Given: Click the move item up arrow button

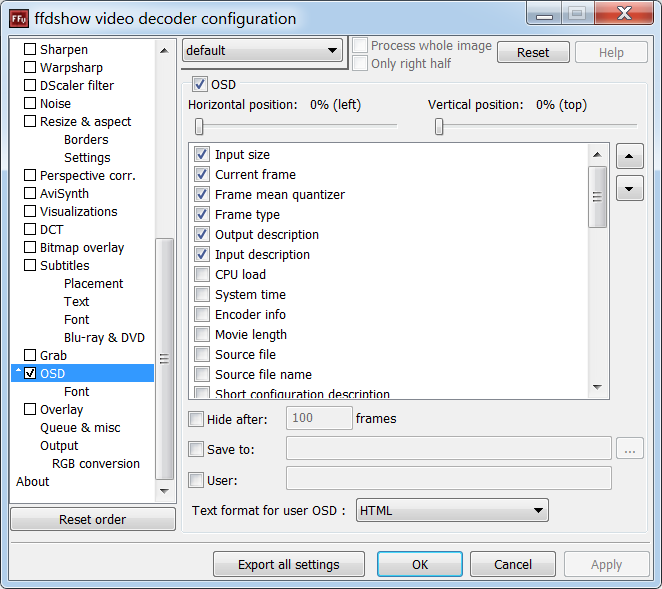Looking at the screenshot, I should pos(629,156).
